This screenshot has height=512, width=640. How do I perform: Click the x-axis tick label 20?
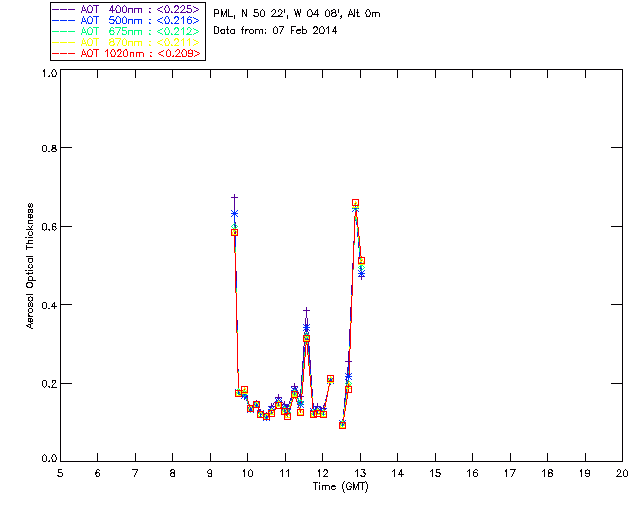[622, 473]
